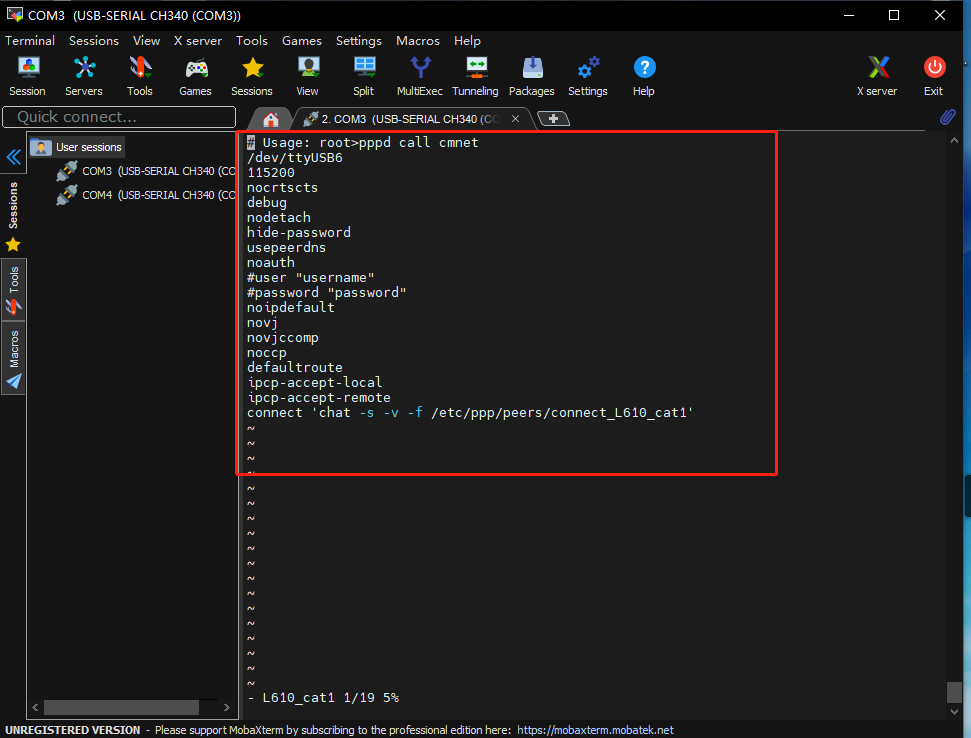Click sidebar horizontal scrollbar left arrow
Image resolution: width=971 pixels, height=738 pixels.
[x=35, y=707]
